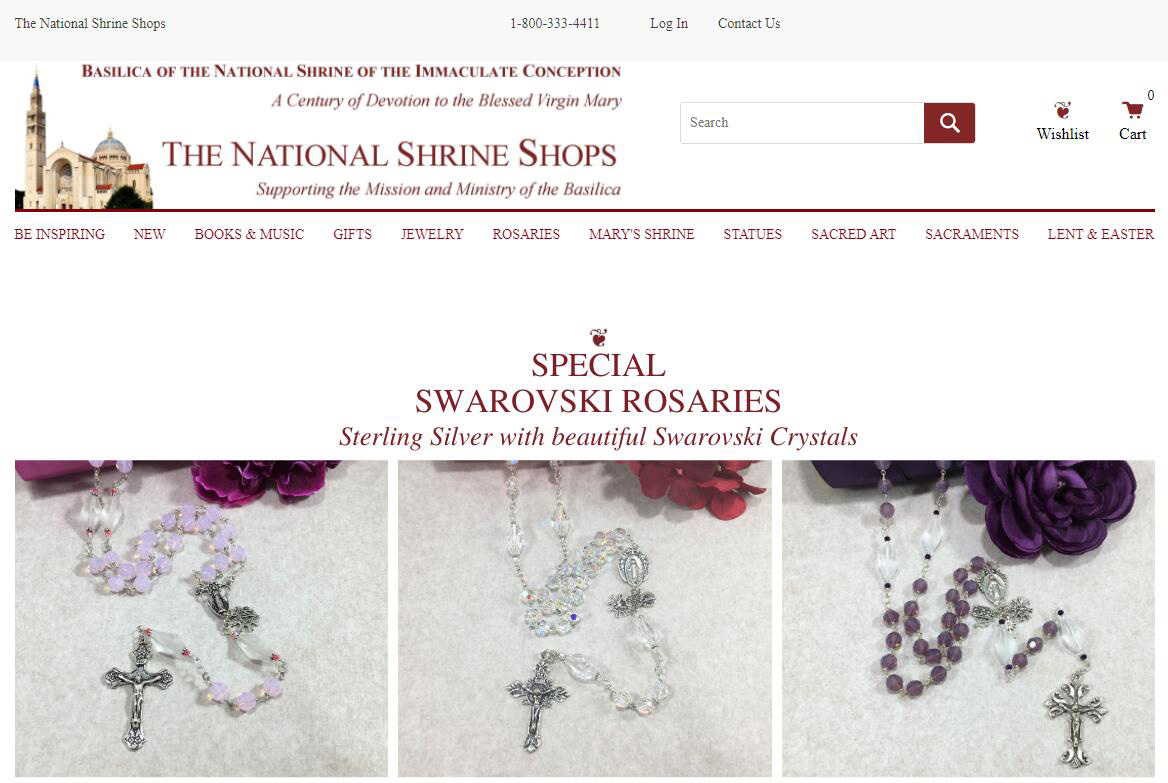Go to Mary's Shrine section
This screenshot has height=783, width=1168.
pos(641,234)
